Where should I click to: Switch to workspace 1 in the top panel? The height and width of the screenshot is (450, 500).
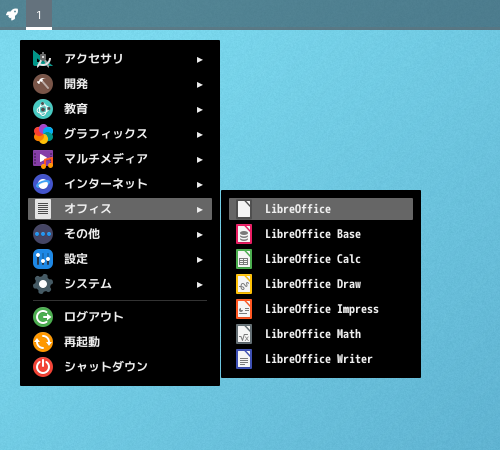(x=39, y=15)
